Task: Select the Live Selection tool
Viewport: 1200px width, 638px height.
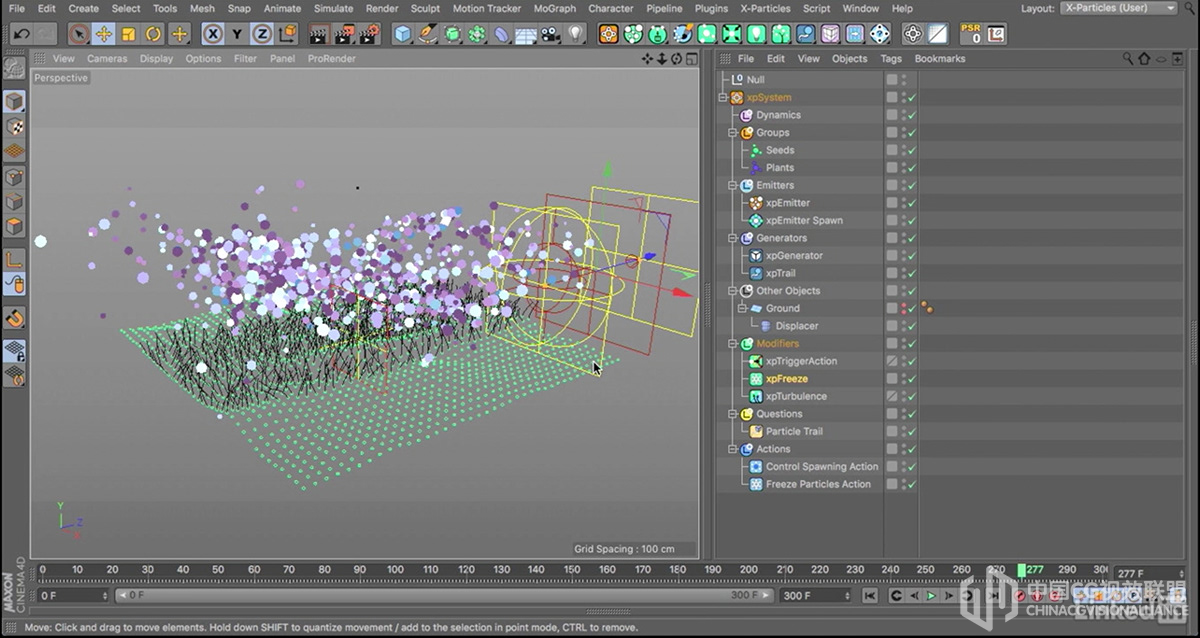Action: pos(80,34)
